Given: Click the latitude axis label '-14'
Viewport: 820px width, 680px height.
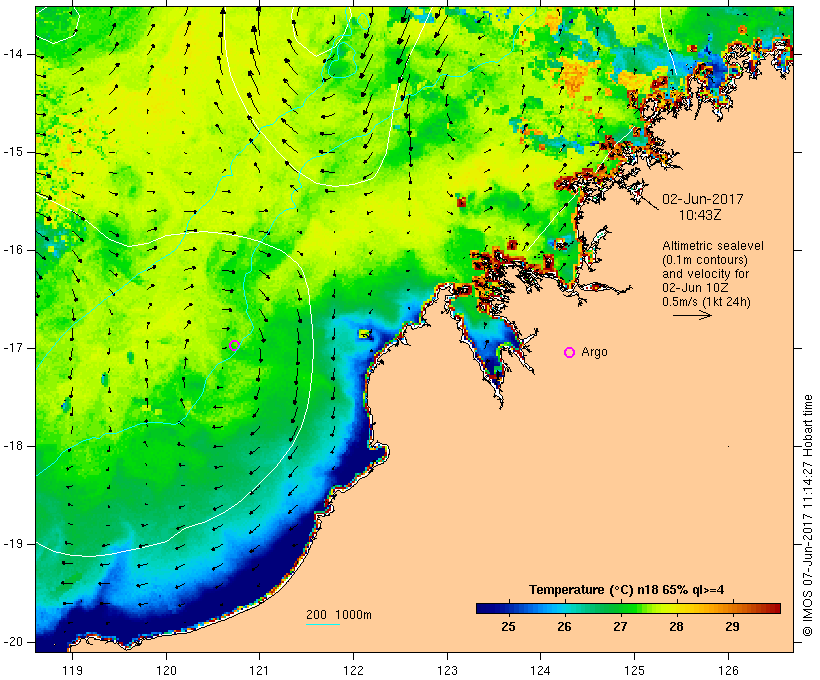Looking at the screenshot, I should 13,54.
